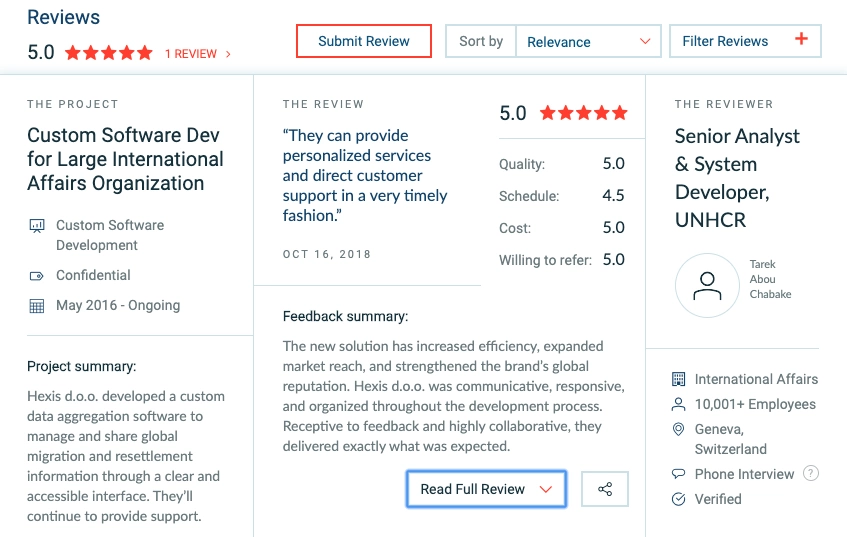This screenshot has height=537, width=847.
Task: Click the Confidential price tag icon
Action: [x=37, y=276]
